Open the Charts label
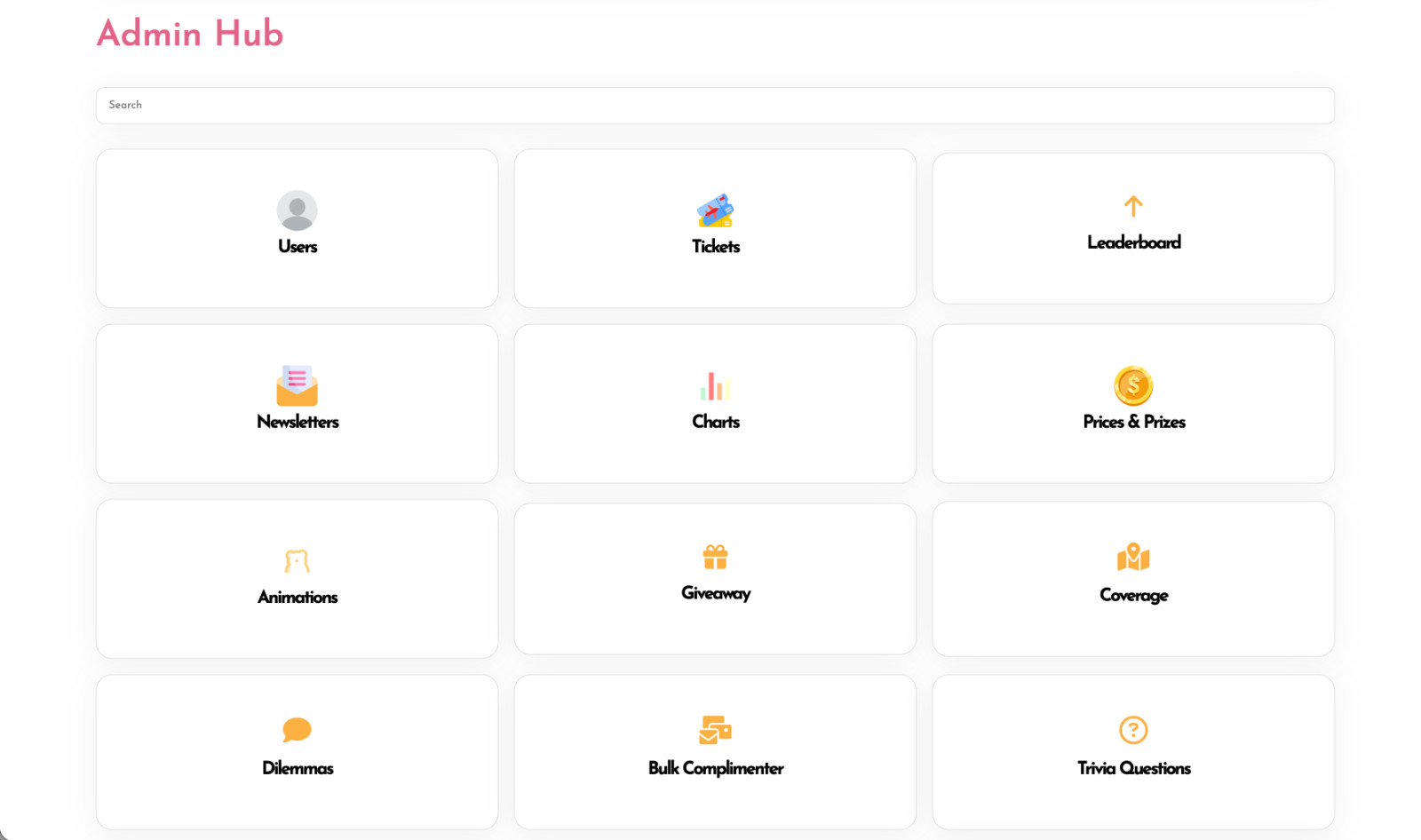Image resolution: width=1421 pixels, height=840 pixels. click(x=716, y=422)
